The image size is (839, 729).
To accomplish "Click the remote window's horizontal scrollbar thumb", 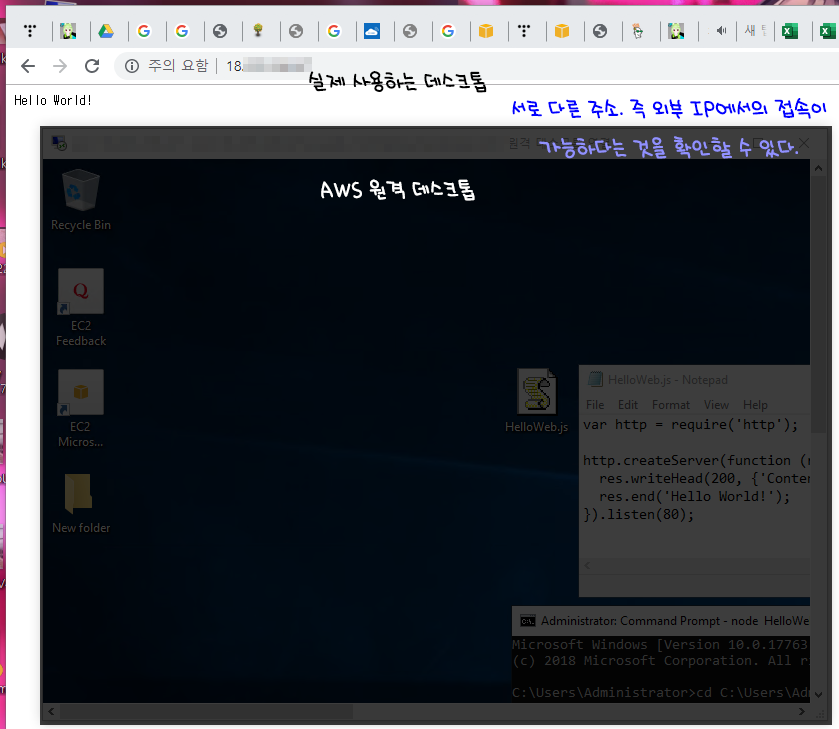I will [x=207, y=711].
